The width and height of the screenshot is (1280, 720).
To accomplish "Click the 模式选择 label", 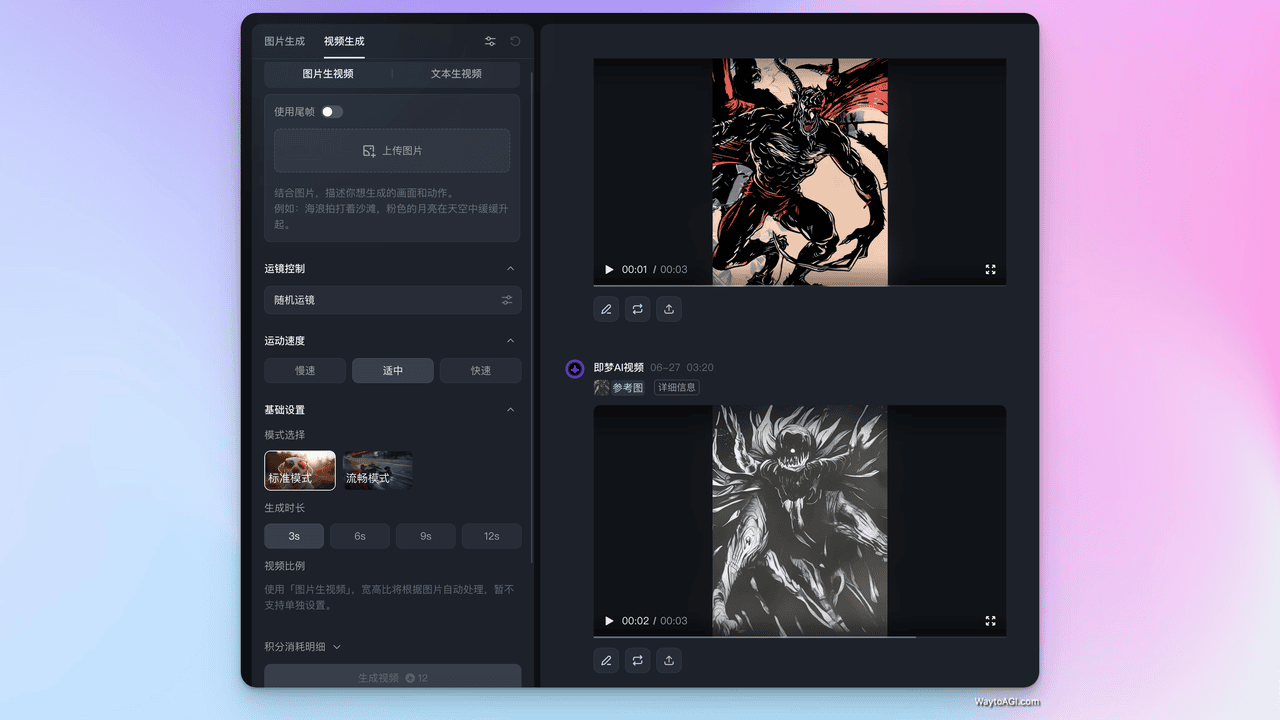I will click(285, 435).
